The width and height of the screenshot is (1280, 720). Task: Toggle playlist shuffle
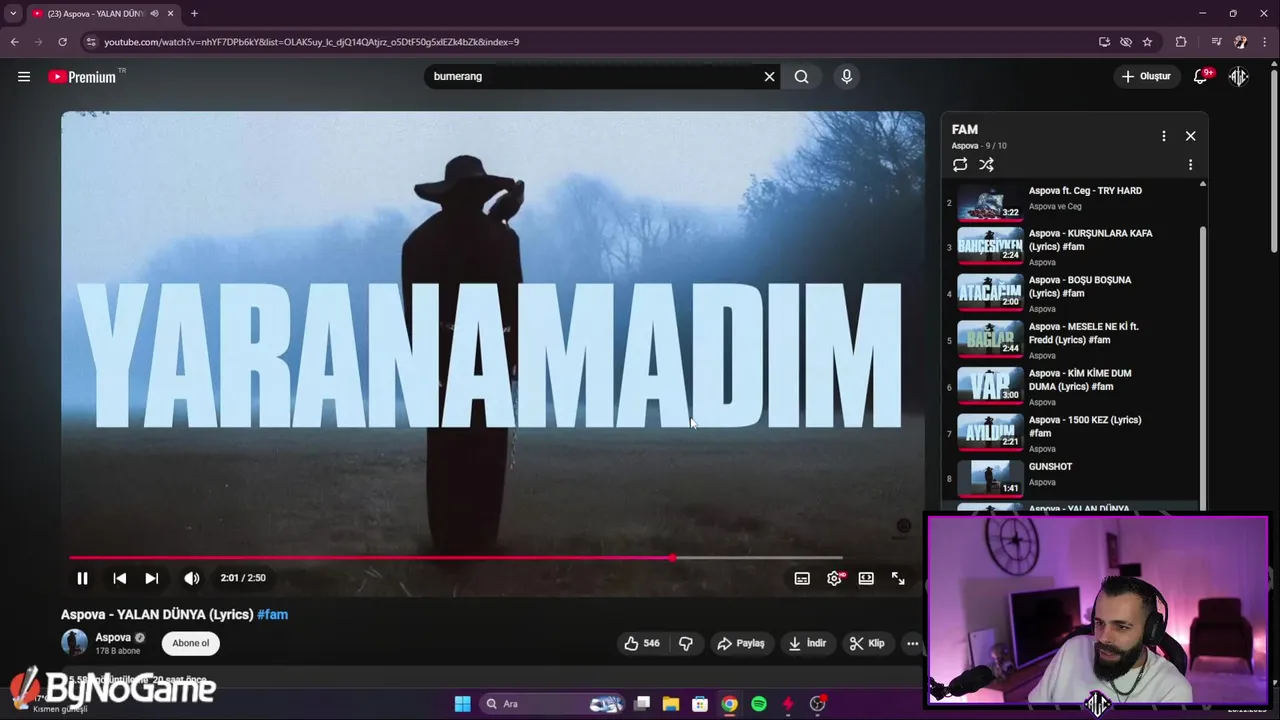pos(986,165)
